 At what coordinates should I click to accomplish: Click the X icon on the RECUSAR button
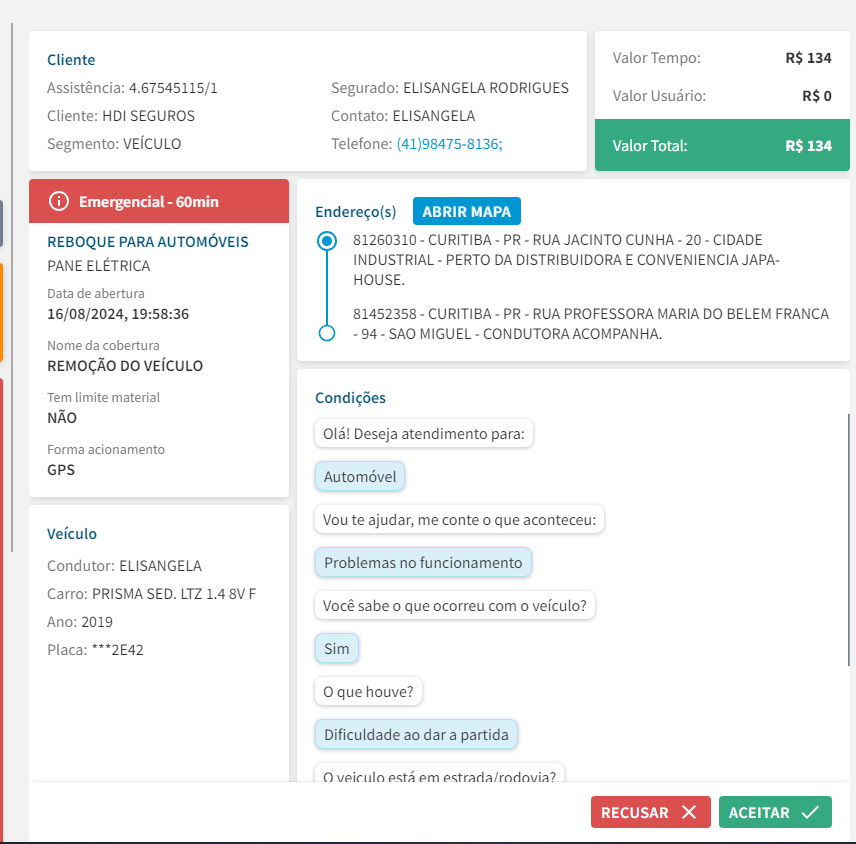tap(689, 813)
